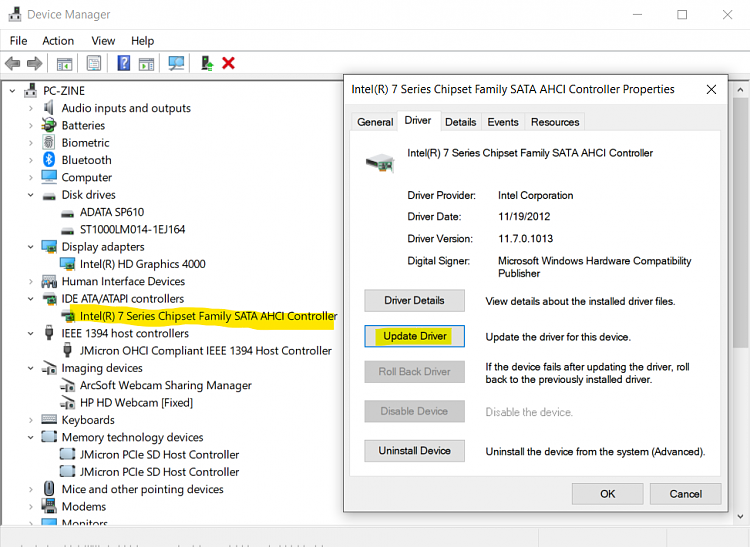Click the Update Driver button
The width and height of the screenshot is (750, 547).
tap(414, 336)
